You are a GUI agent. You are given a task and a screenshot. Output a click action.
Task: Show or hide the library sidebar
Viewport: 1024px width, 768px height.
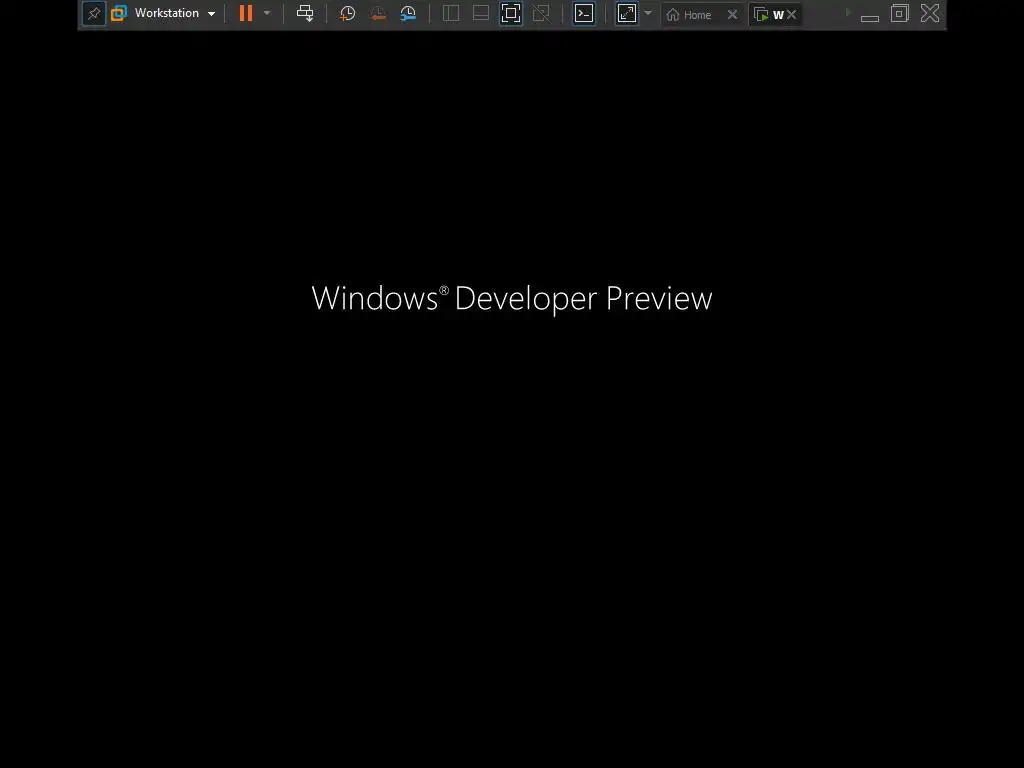tap(451, 13)
